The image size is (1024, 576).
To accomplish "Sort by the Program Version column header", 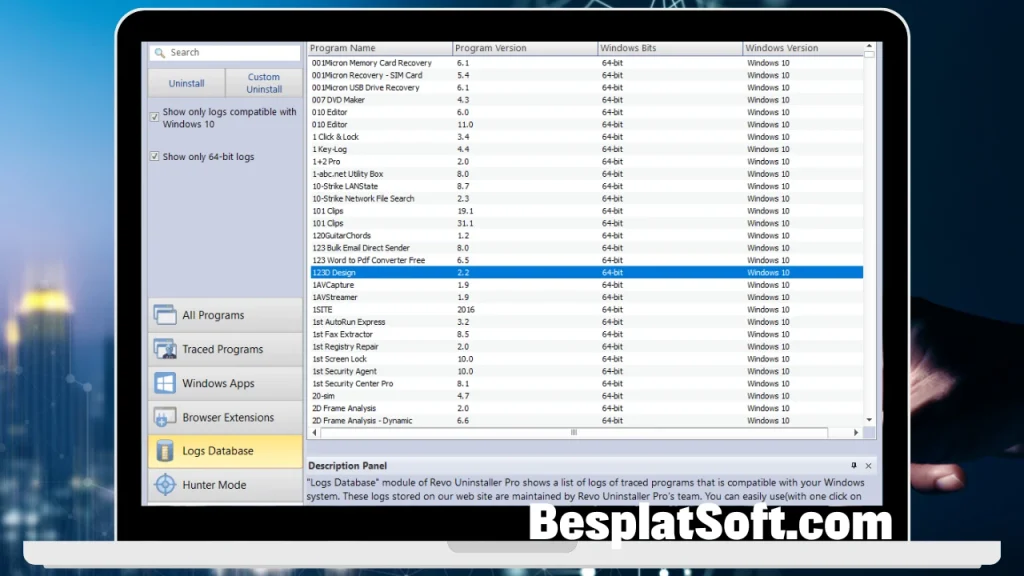I will pyautogui.click(x=500, y=47).
